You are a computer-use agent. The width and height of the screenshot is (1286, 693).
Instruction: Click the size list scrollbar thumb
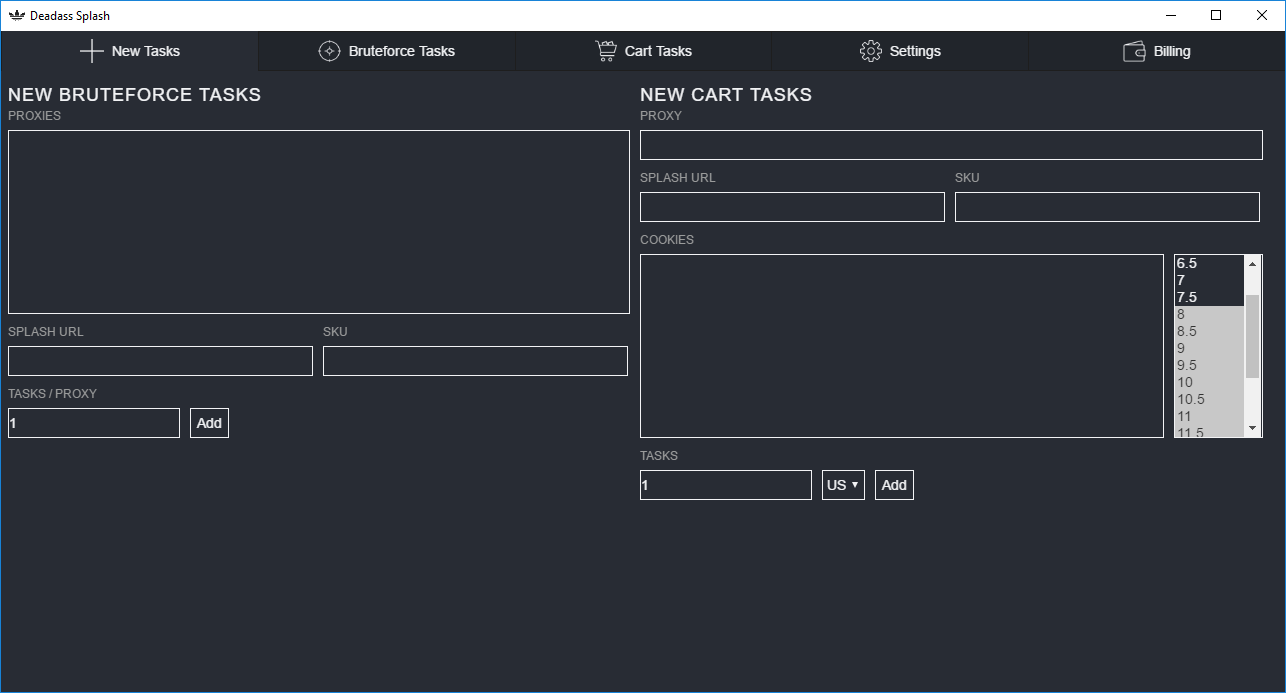[x=1253, y=336]
